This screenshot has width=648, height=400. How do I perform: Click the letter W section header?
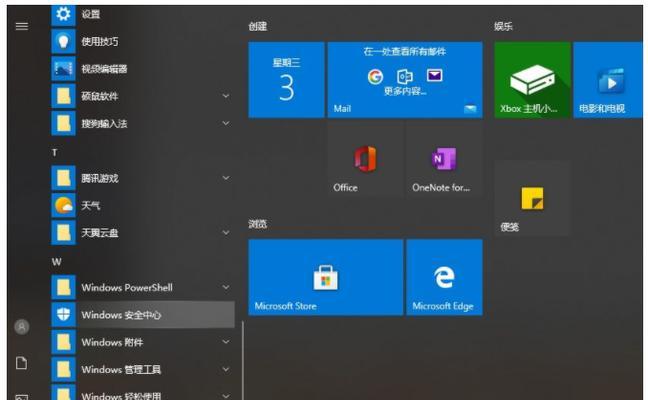coord(57,262)
